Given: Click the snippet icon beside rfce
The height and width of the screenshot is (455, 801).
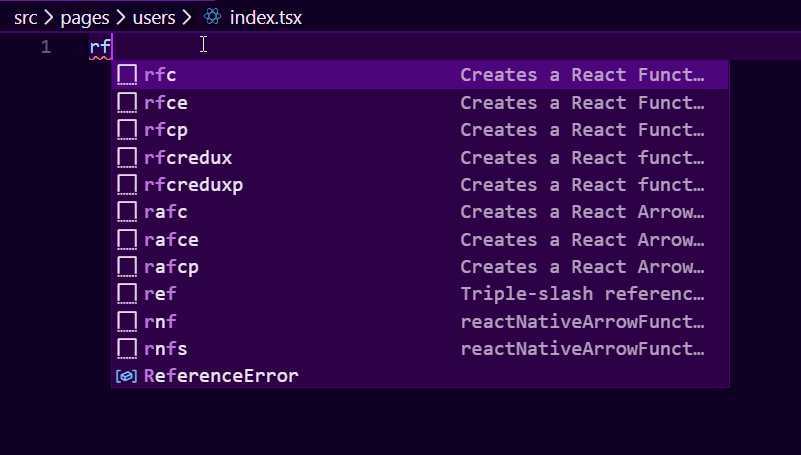Looking at the screenshot, I should (x=127, y=103).
